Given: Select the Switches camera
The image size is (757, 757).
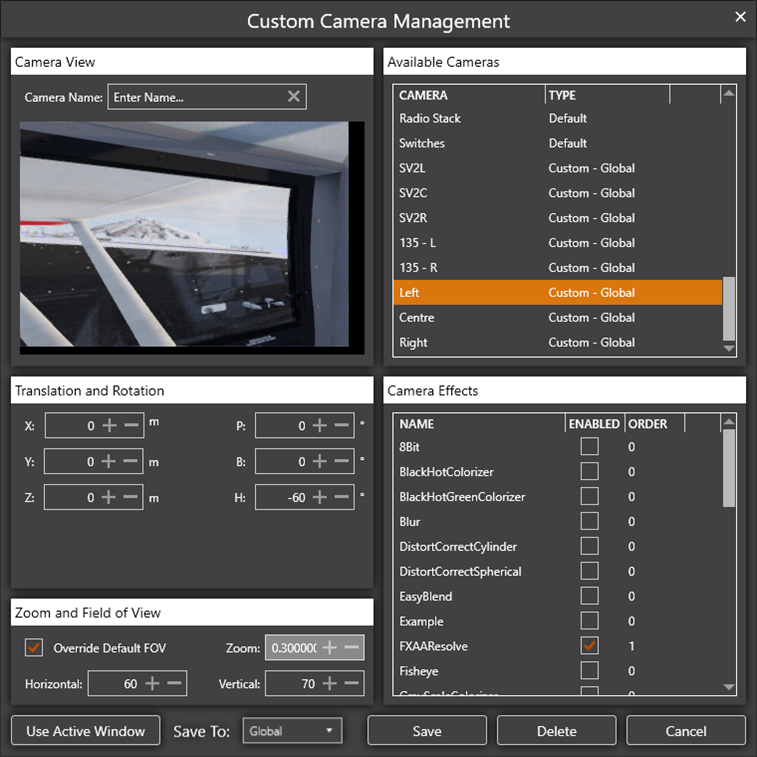Looking at the screenshot, I should (558, 143).
